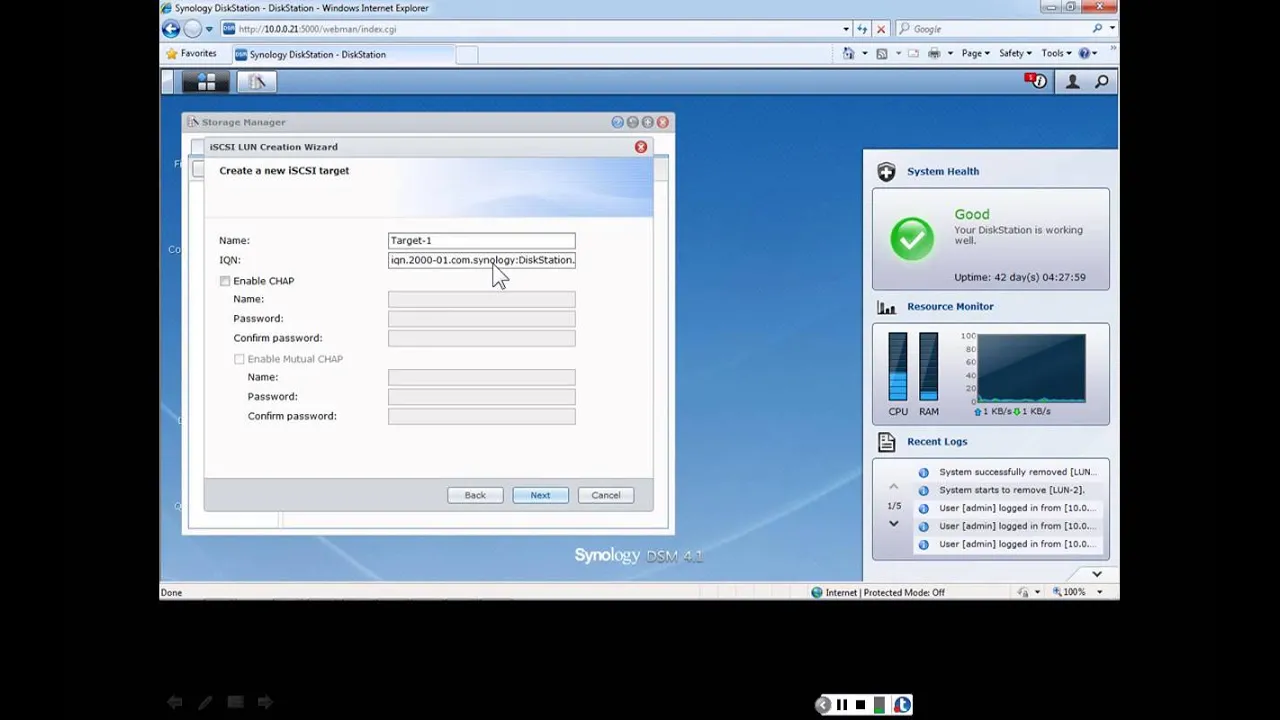Collapse the recording toolbar arrow

822,705
